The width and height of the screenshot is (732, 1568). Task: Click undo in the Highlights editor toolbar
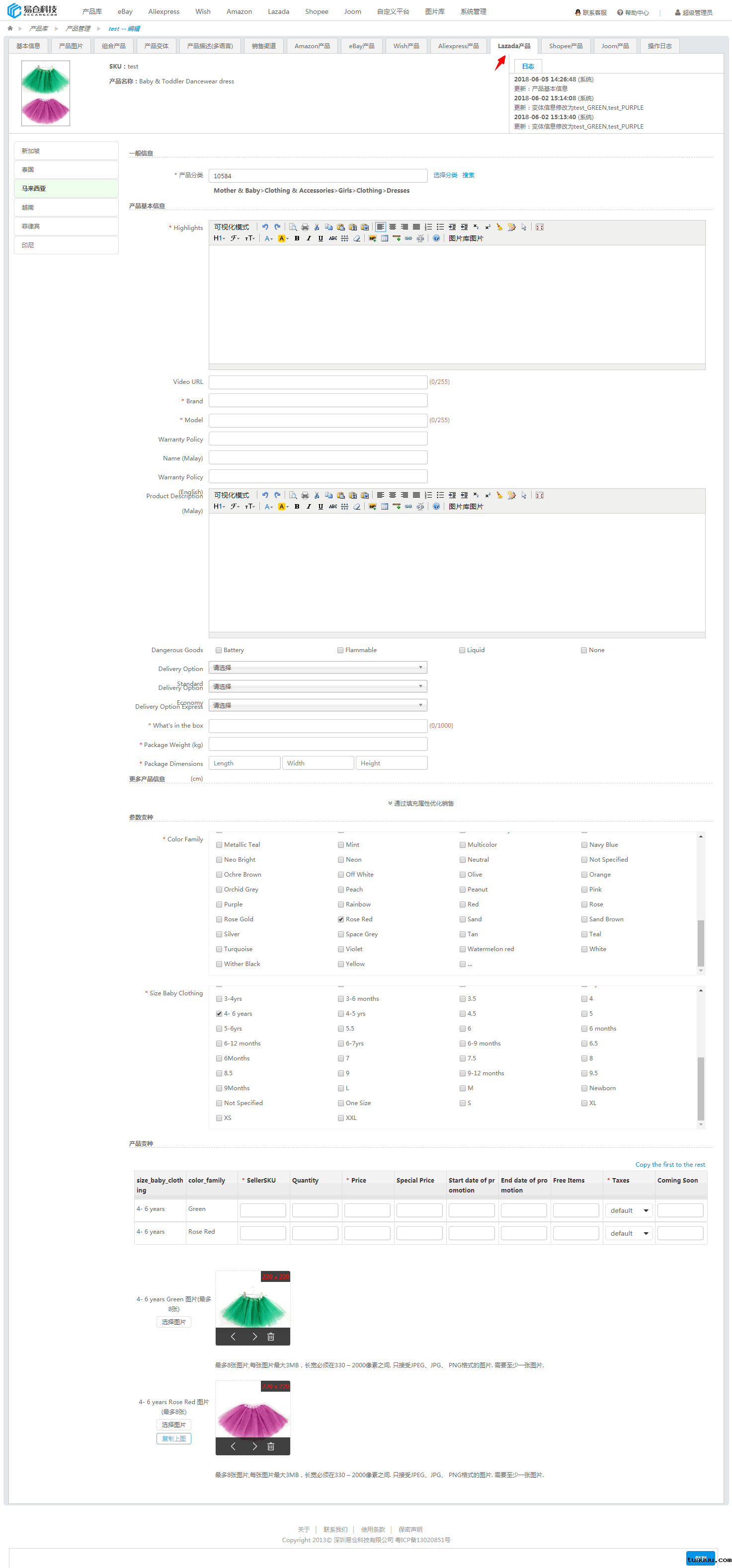click(265, 227)
